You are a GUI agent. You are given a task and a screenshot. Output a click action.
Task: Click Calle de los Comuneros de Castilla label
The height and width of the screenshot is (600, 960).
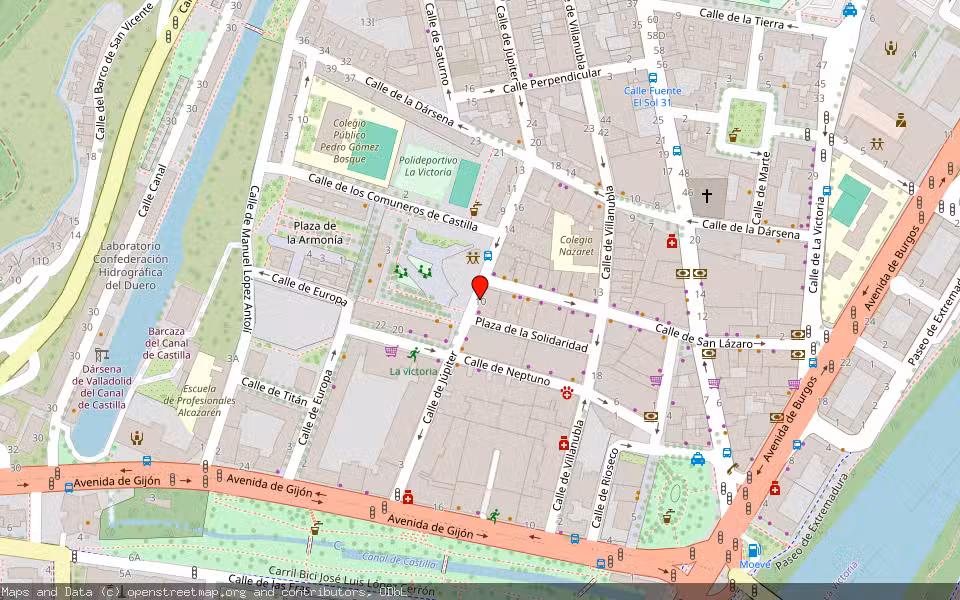(392, 201)
